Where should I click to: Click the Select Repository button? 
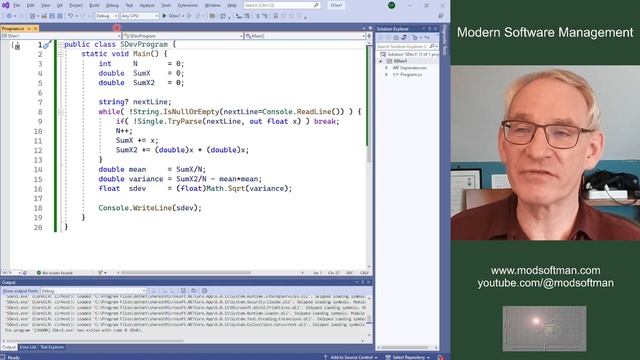tap(407, 357)
